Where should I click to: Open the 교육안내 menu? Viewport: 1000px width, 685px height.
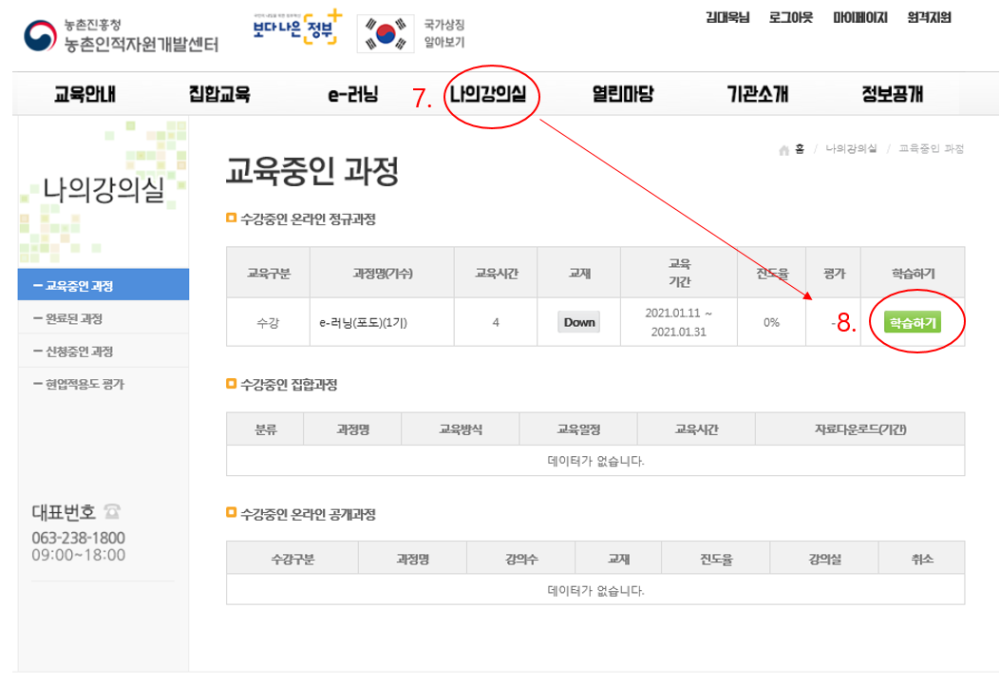[85, 95]
